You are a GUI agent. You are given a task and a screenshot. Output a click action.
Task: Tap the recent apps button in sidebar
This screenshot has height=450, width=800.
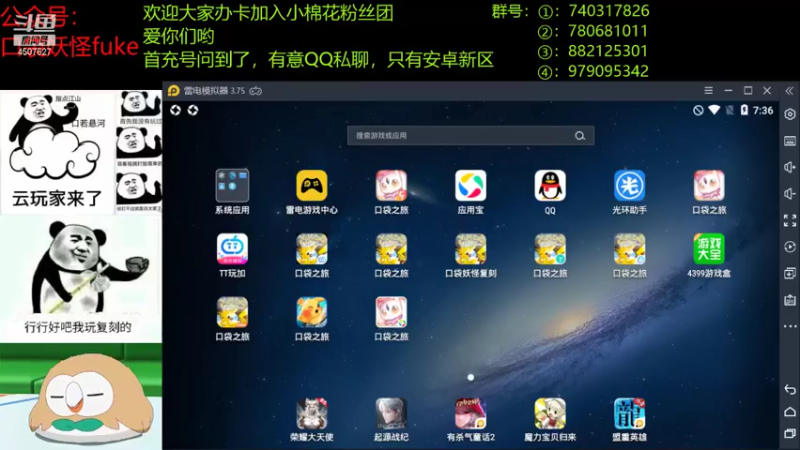point(790,433)
